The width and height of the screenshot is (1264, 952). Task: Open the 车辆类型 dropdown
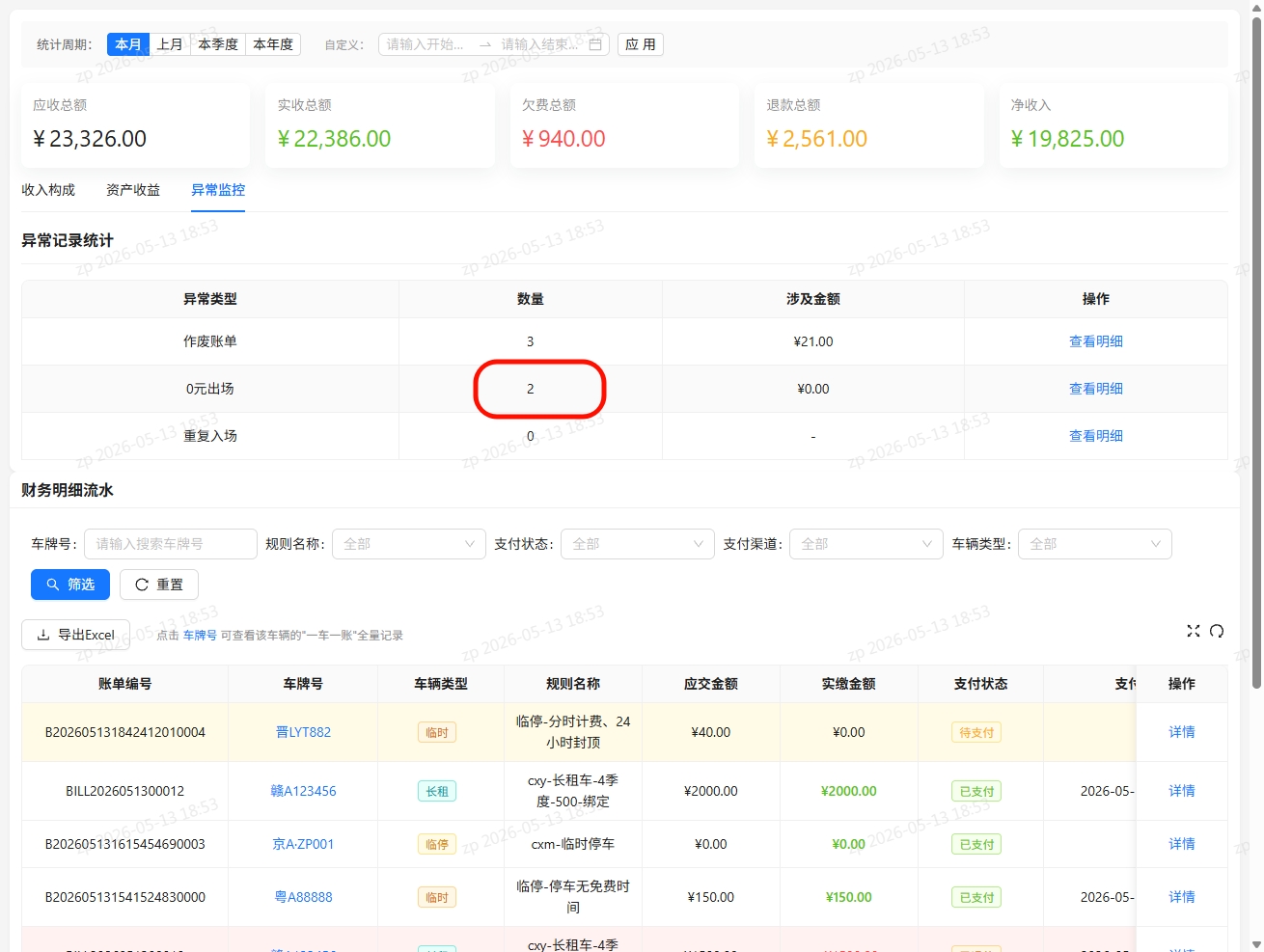tap(1095, 544)
